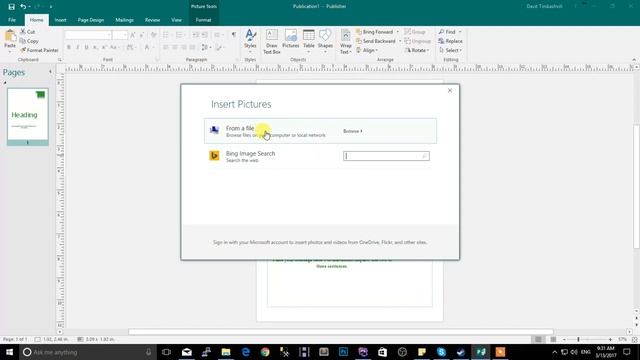640x360 pixels.
Task: Open the Browse dropdown for From a file
Action: coord(353,131)
